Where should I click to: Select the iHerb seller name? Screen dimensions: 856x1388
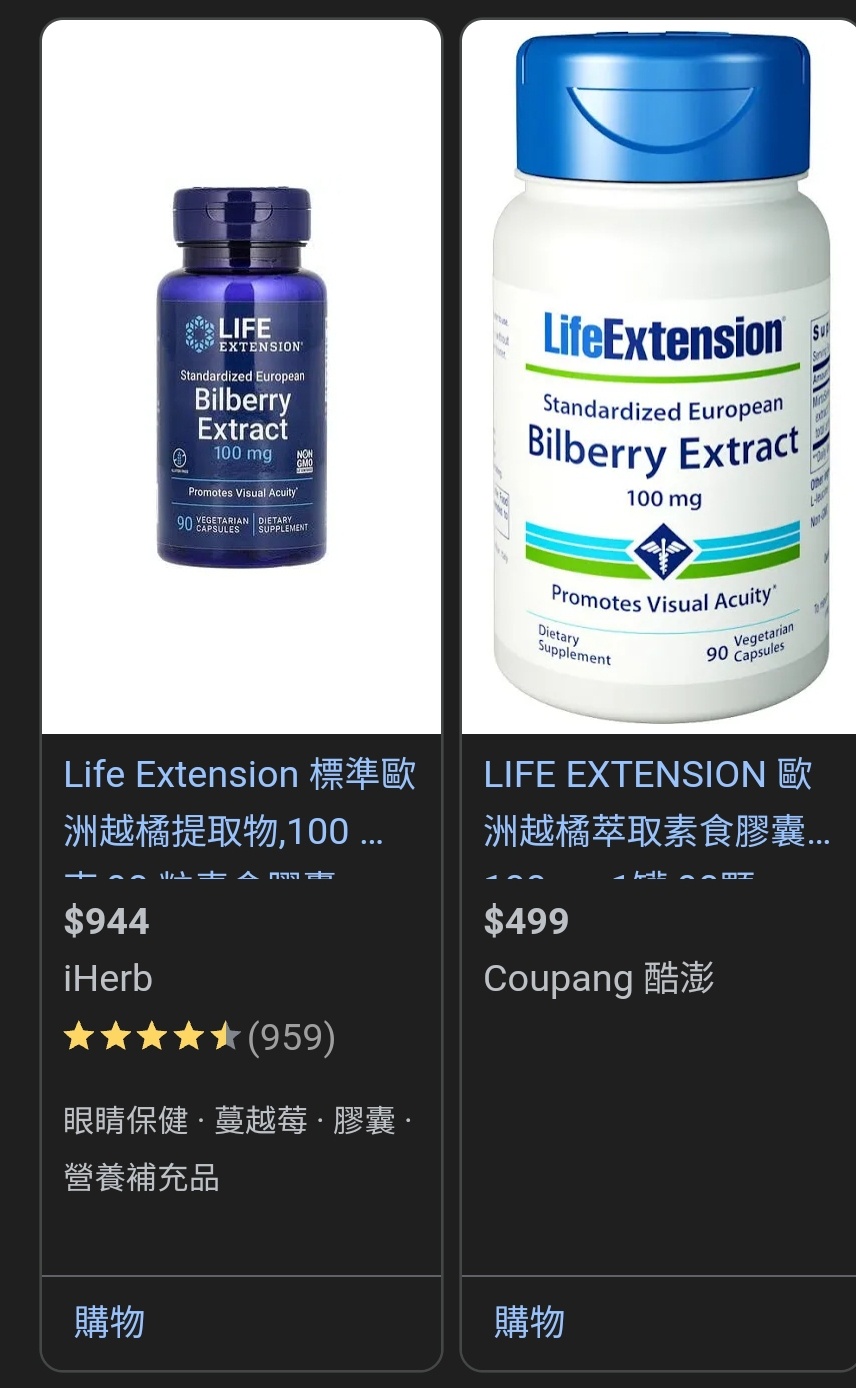108,978
